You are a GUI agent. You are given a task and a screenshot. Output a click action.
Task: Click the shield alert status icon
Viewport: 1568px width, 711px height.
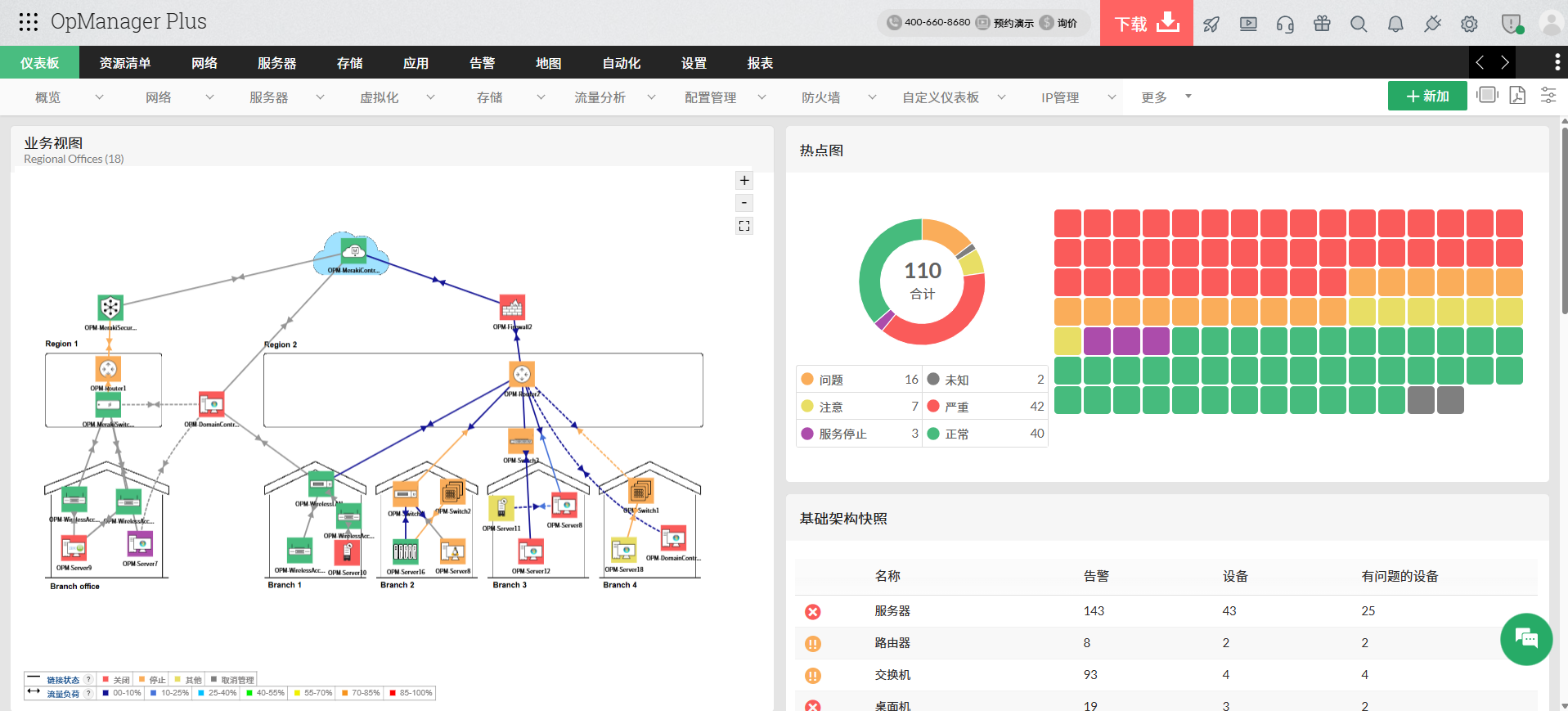[x=1512, y=24]
